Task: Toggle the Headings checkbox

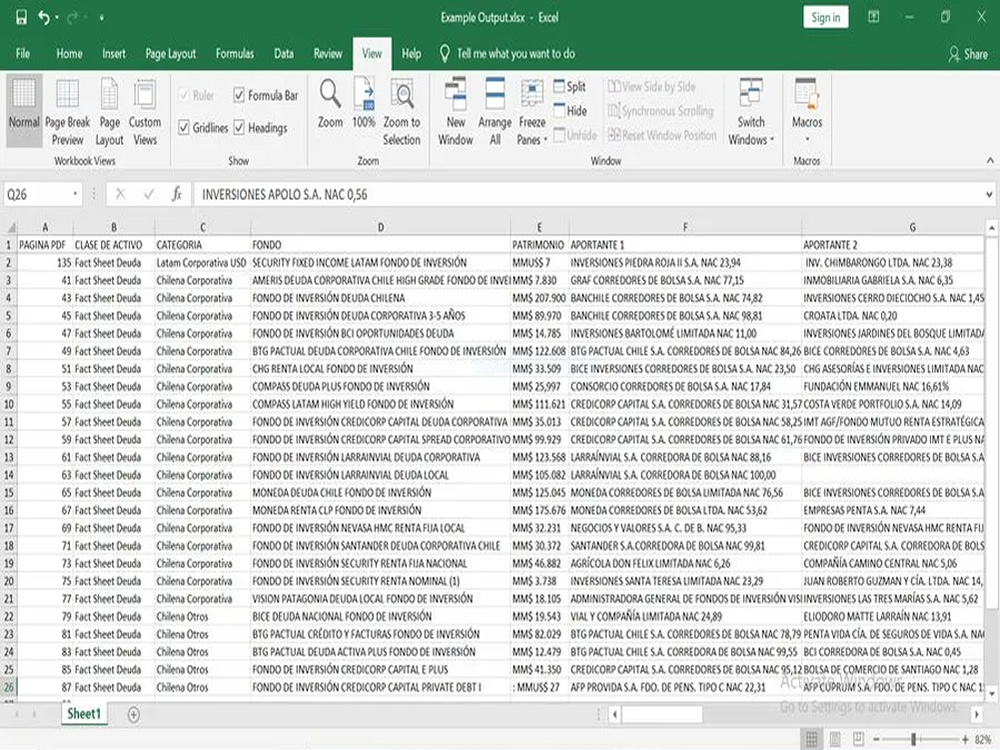Action: [239, 128]
